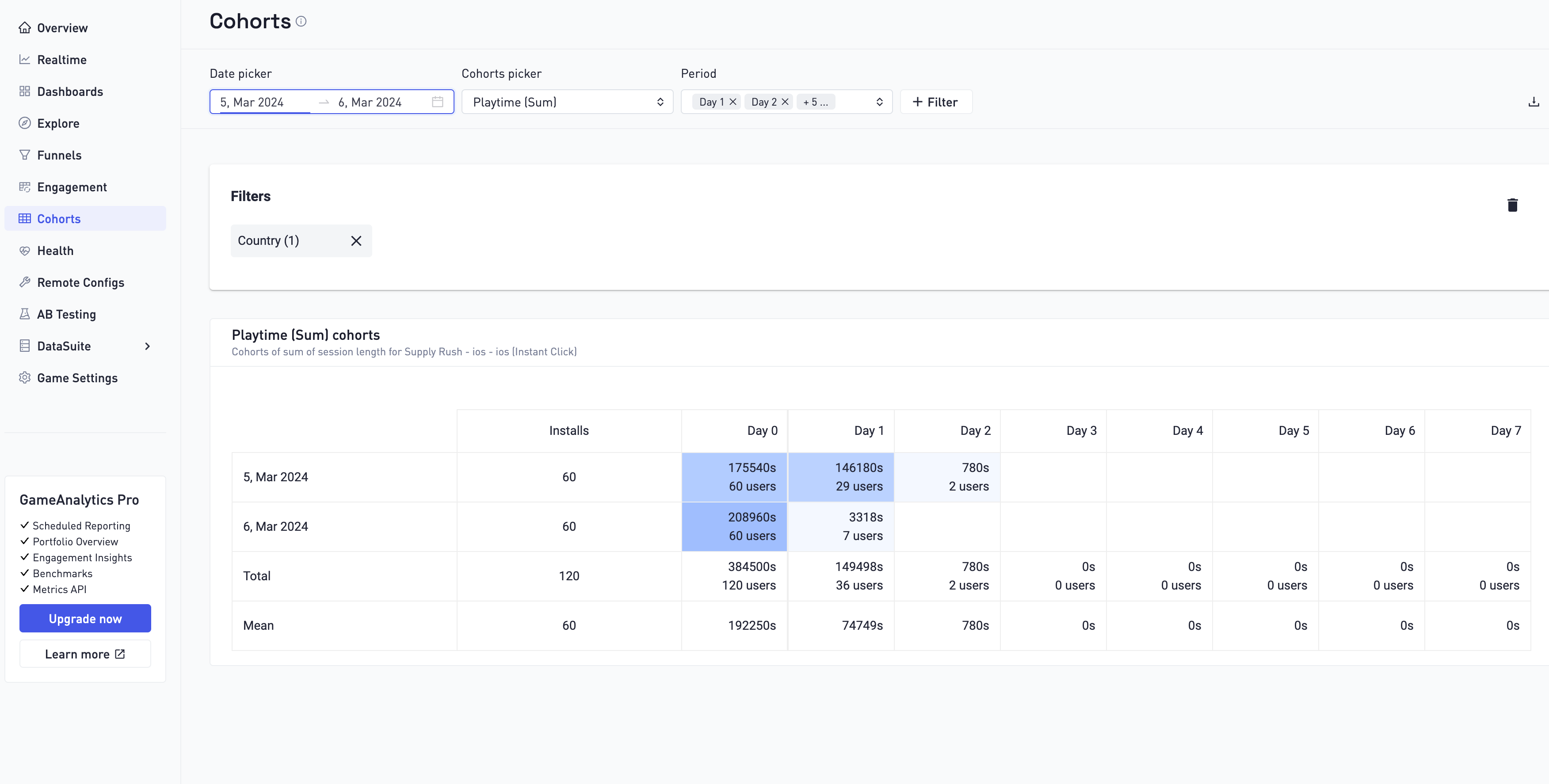This screenshot has width=1549, height=784.
Task: Click the Installs column header
Action: coord(569,431)
